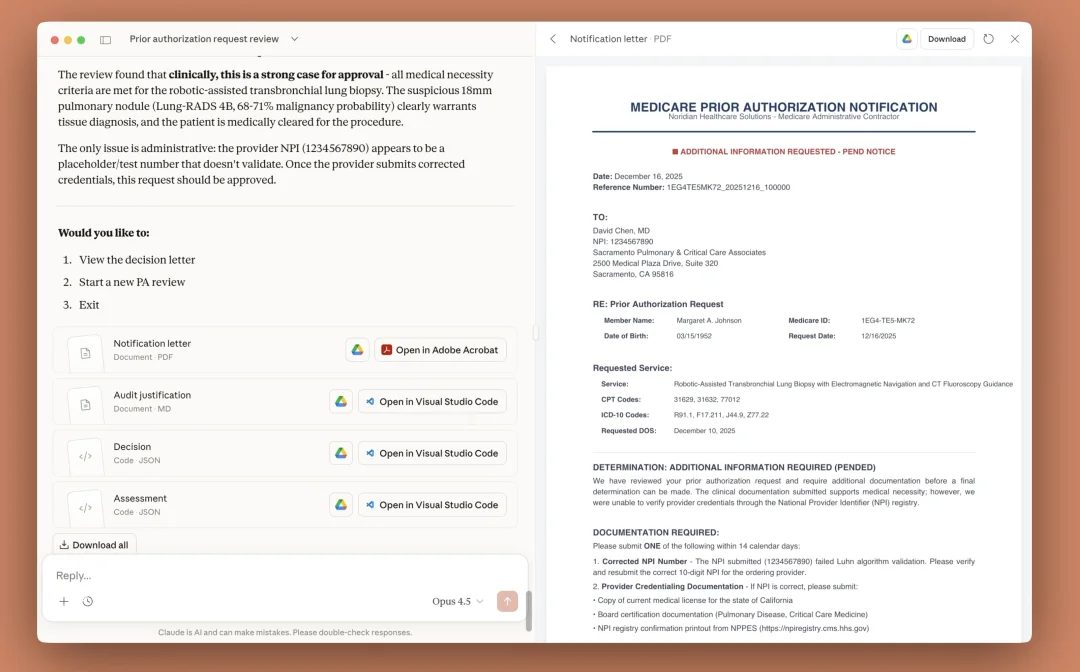Open the history clock icon
1080x672 pixels.
click(88, 601)
